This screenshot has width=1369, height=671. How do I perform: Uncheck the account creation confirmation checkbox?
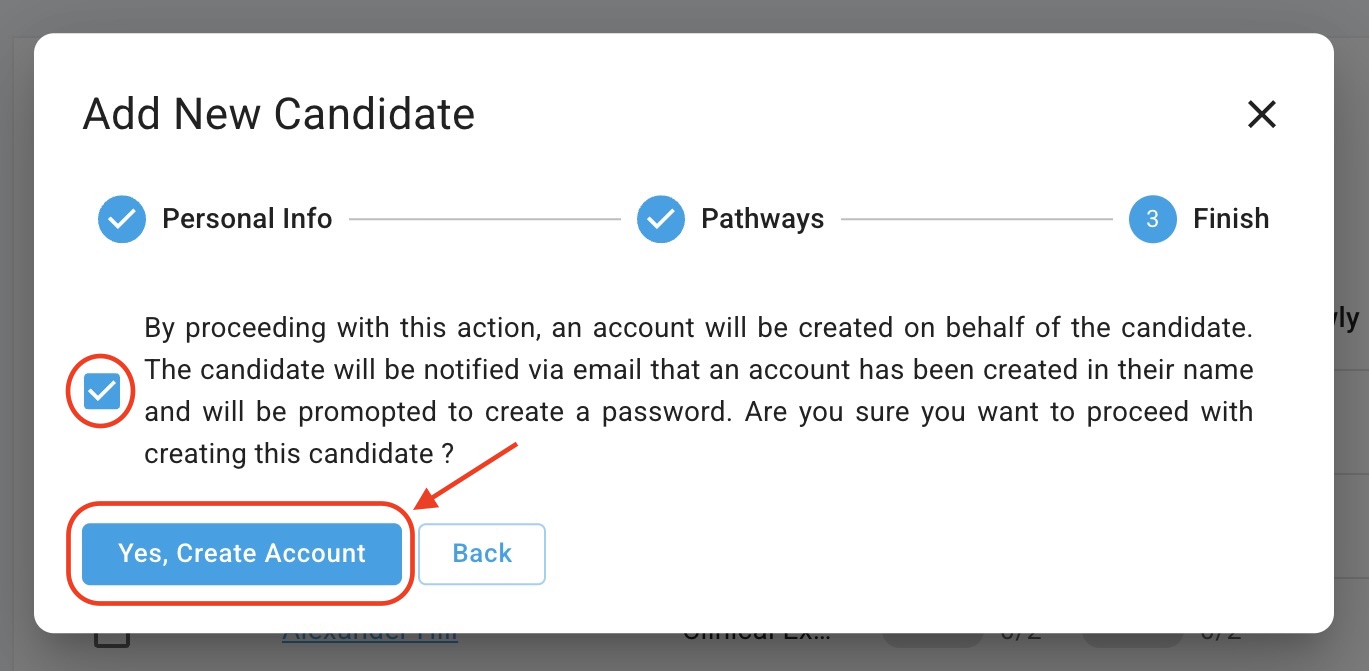tap(102, 391)
